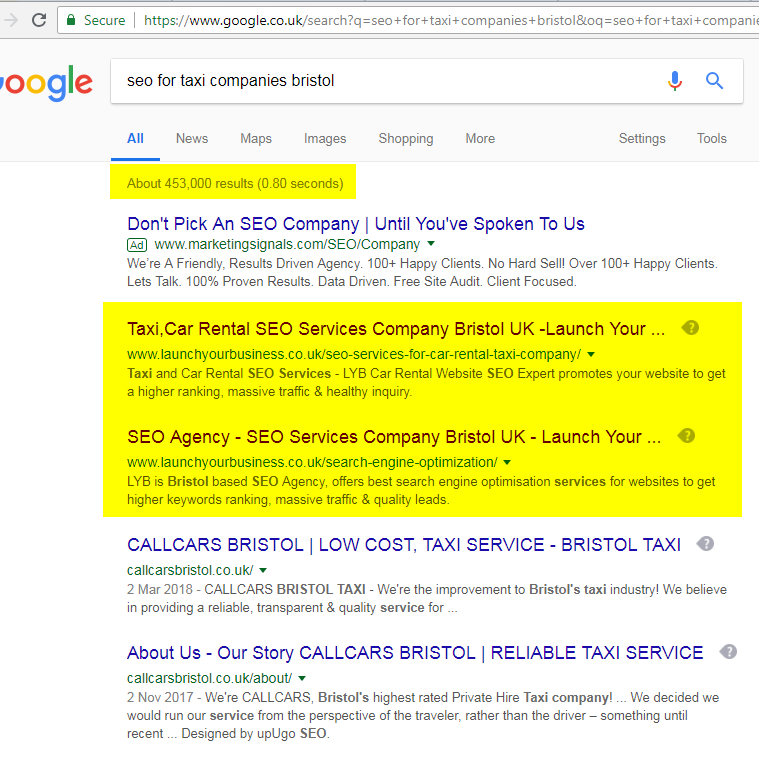
Task: Select the All search tab
Action: coord(135,139)
